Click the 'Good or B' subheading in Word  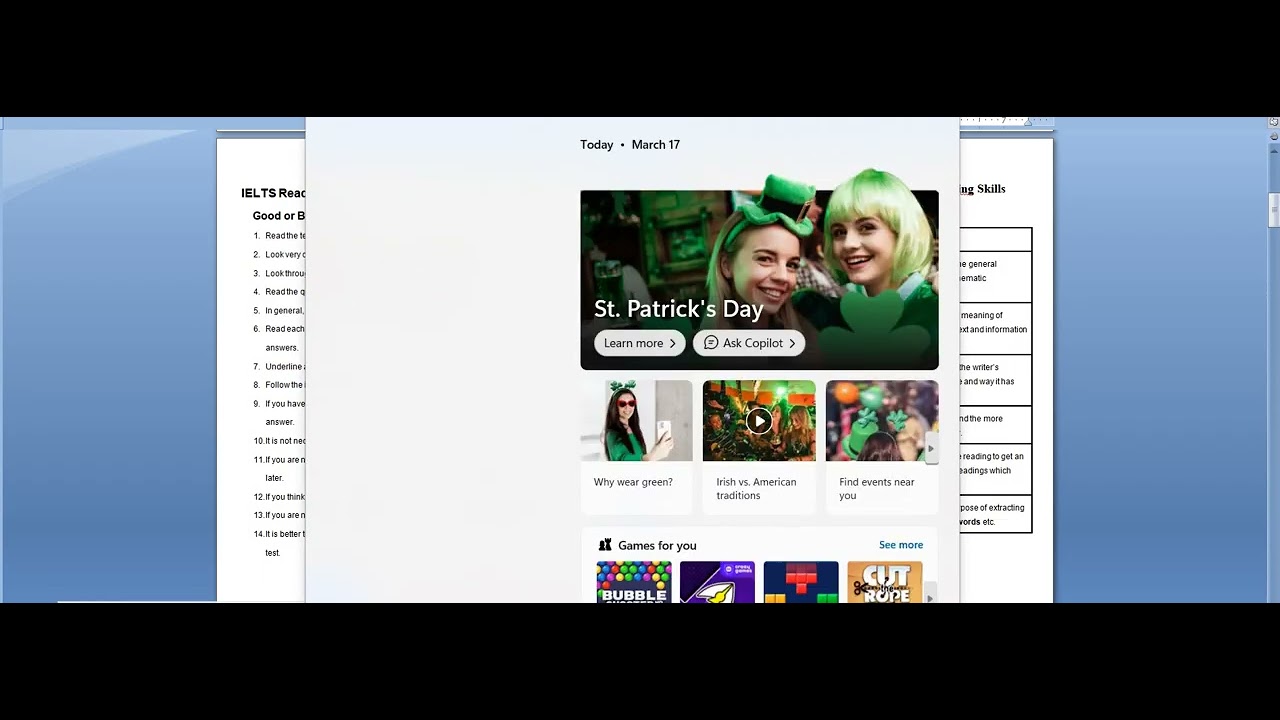point(279,216)
